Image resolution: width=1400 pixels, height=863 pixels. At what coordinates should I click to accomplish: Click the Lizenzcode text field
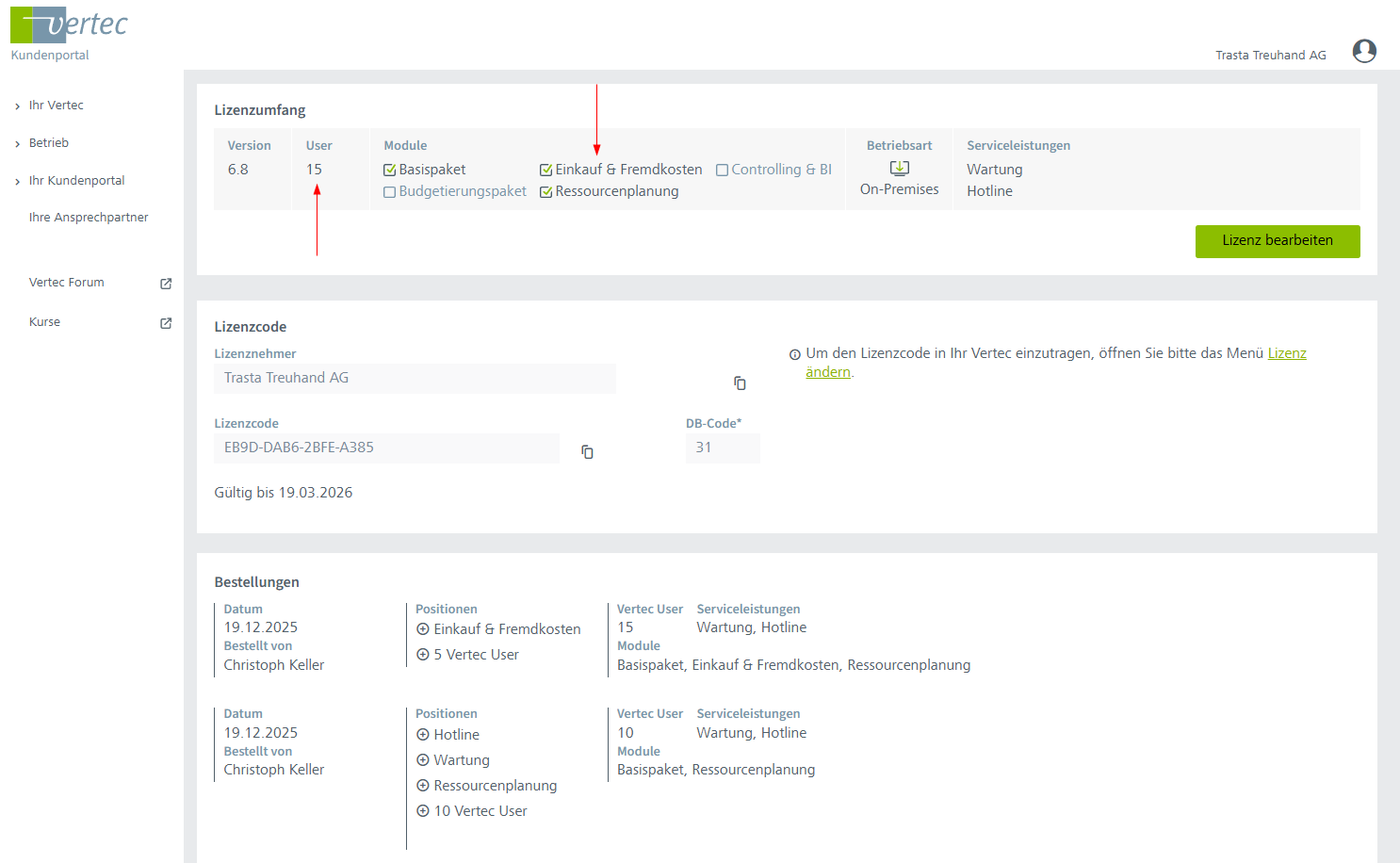[386, 448]
